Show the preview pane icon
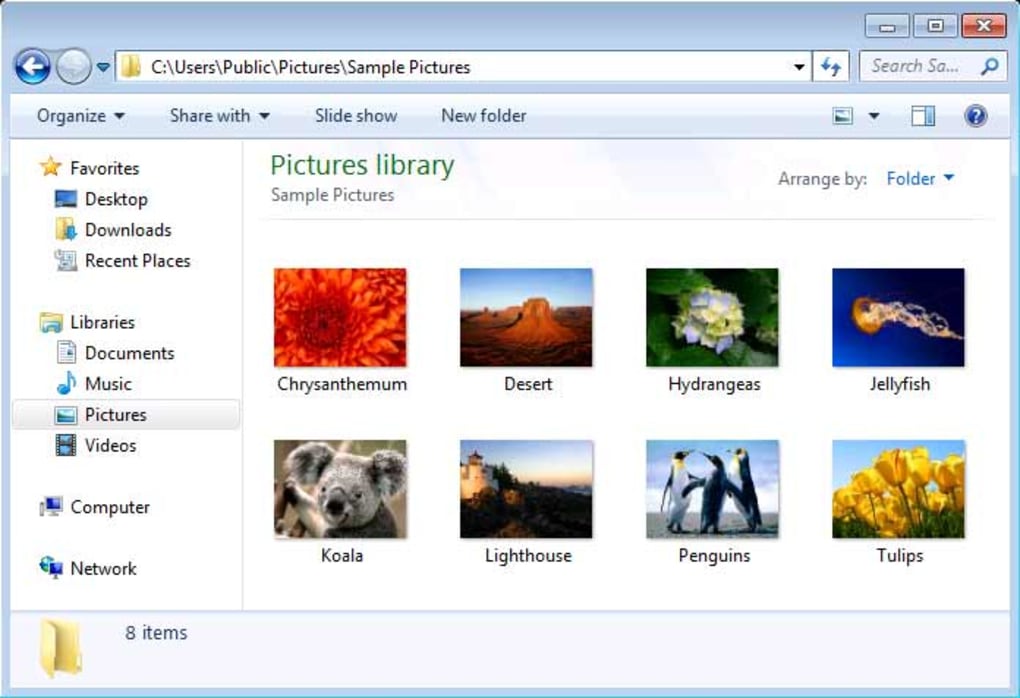The image size is (1020, 698). [x=921, y=115]
